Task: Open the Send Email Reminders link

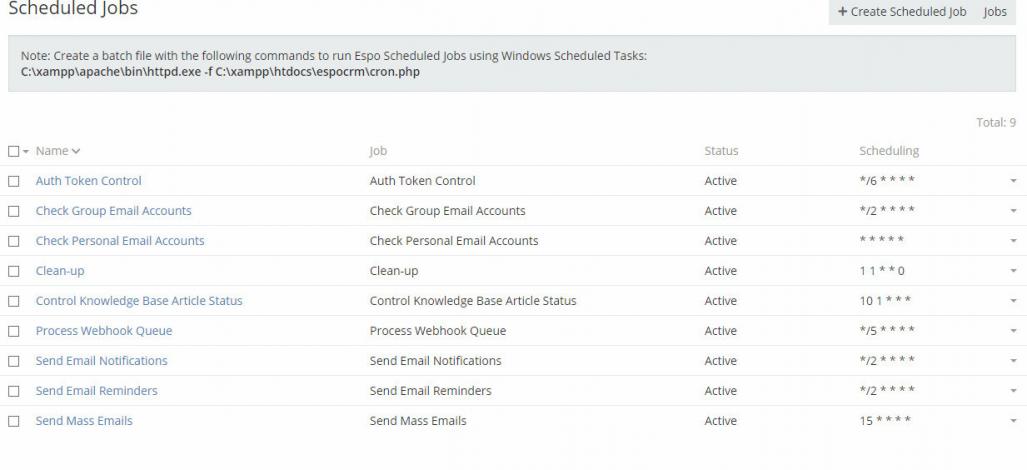Action: pyautogui.click(x=96, y=391)
